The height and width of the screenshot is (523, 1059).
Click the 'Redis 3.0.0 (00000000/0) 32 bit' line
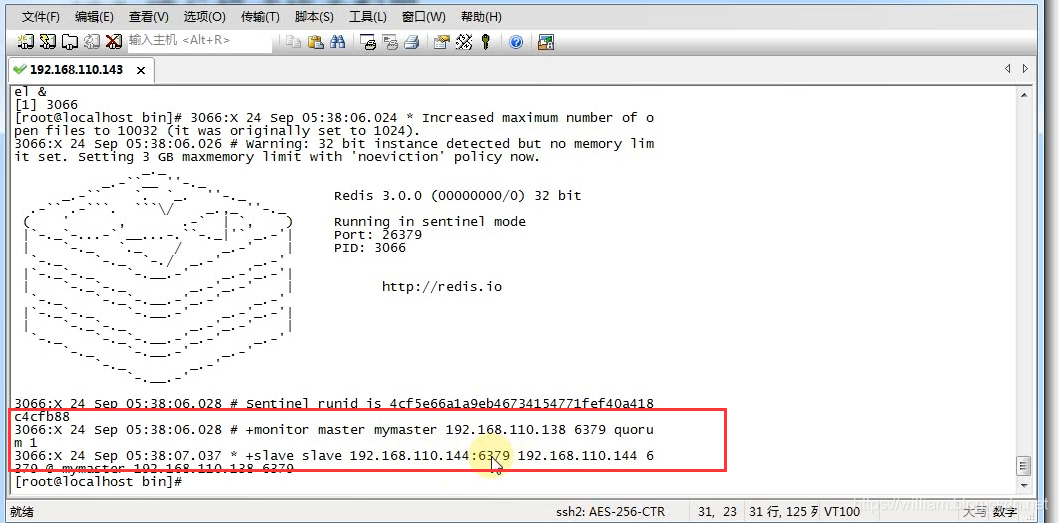click(x=457, y=196)
